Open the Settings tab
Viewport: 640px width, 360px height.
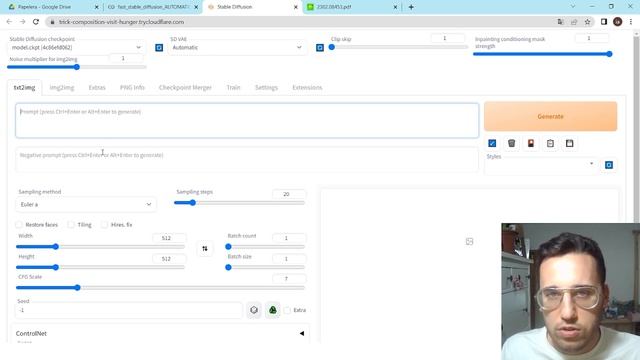point(267,87)
